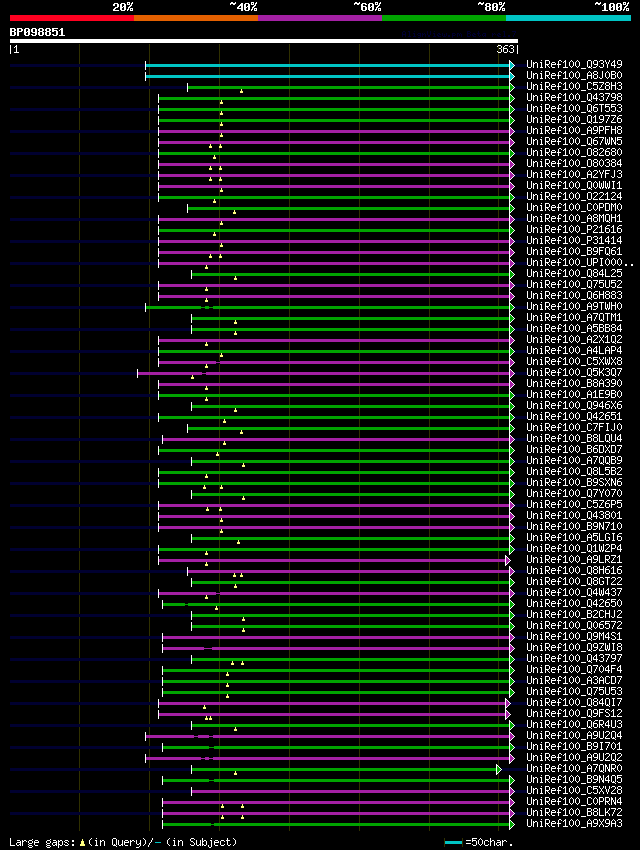Click the UniRef100_Q43801 label
This screenshot has width=640, height=850.
pos(574,516)
